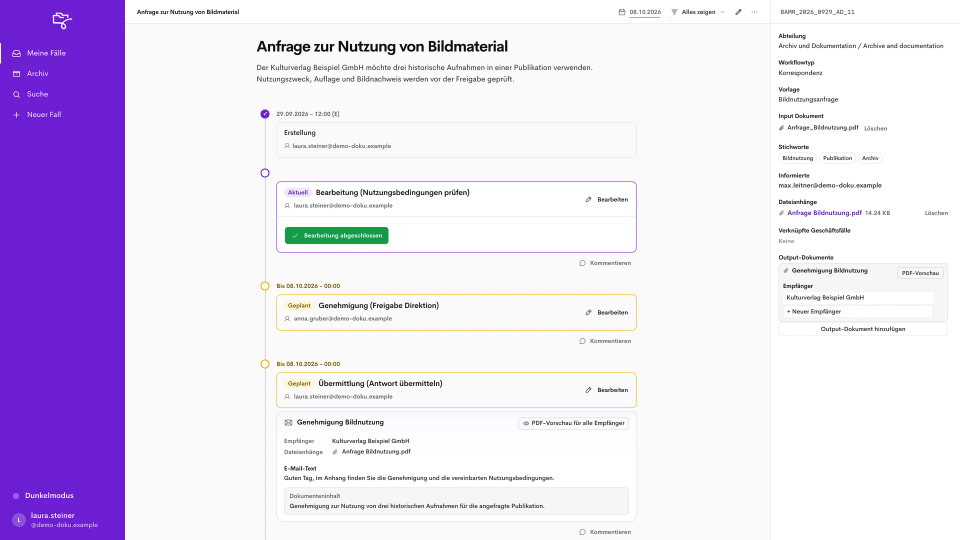Image resolution: width=960 pixels, height=540 pixels.
Task: Comment on the Genehmigung step
Action: (605, 341)
